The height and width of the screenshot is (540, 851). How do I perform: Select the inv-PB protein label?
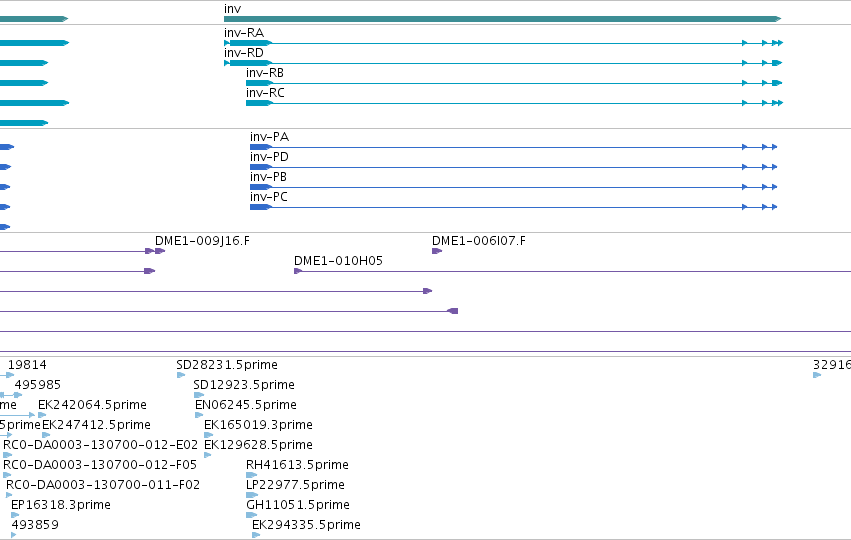point(268,177)
